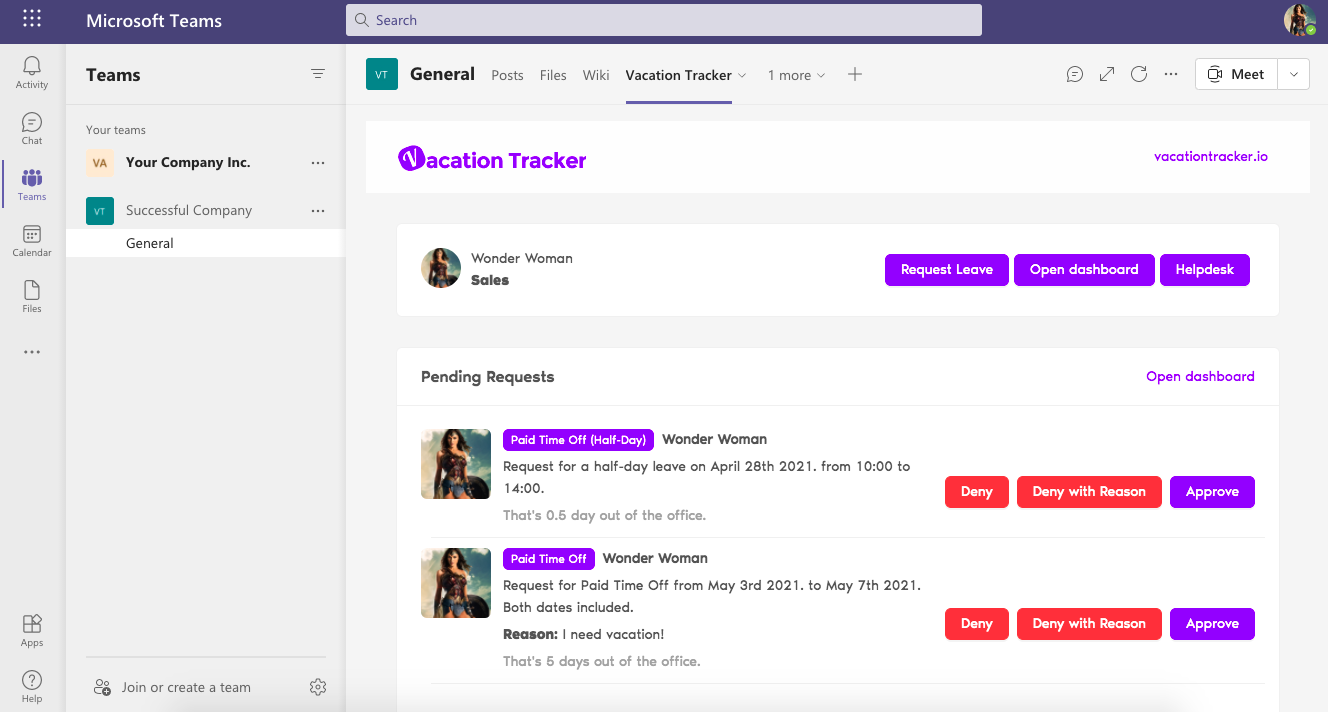Select the General channel
The width and height of the screenshot is (1328, 712).
(206, 243)
